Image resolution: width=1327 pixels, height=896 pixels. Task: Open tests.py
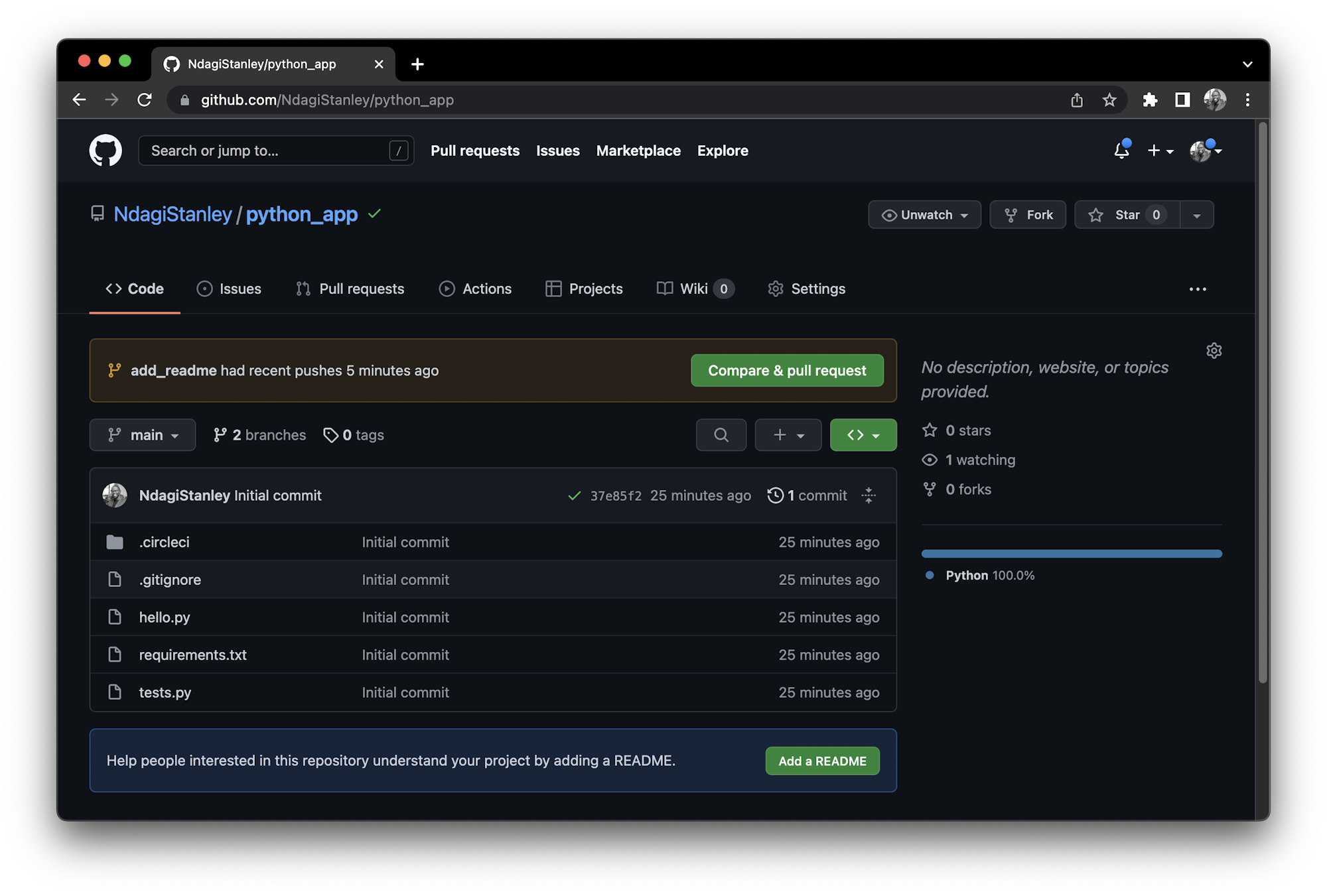[x=165, y=692]
